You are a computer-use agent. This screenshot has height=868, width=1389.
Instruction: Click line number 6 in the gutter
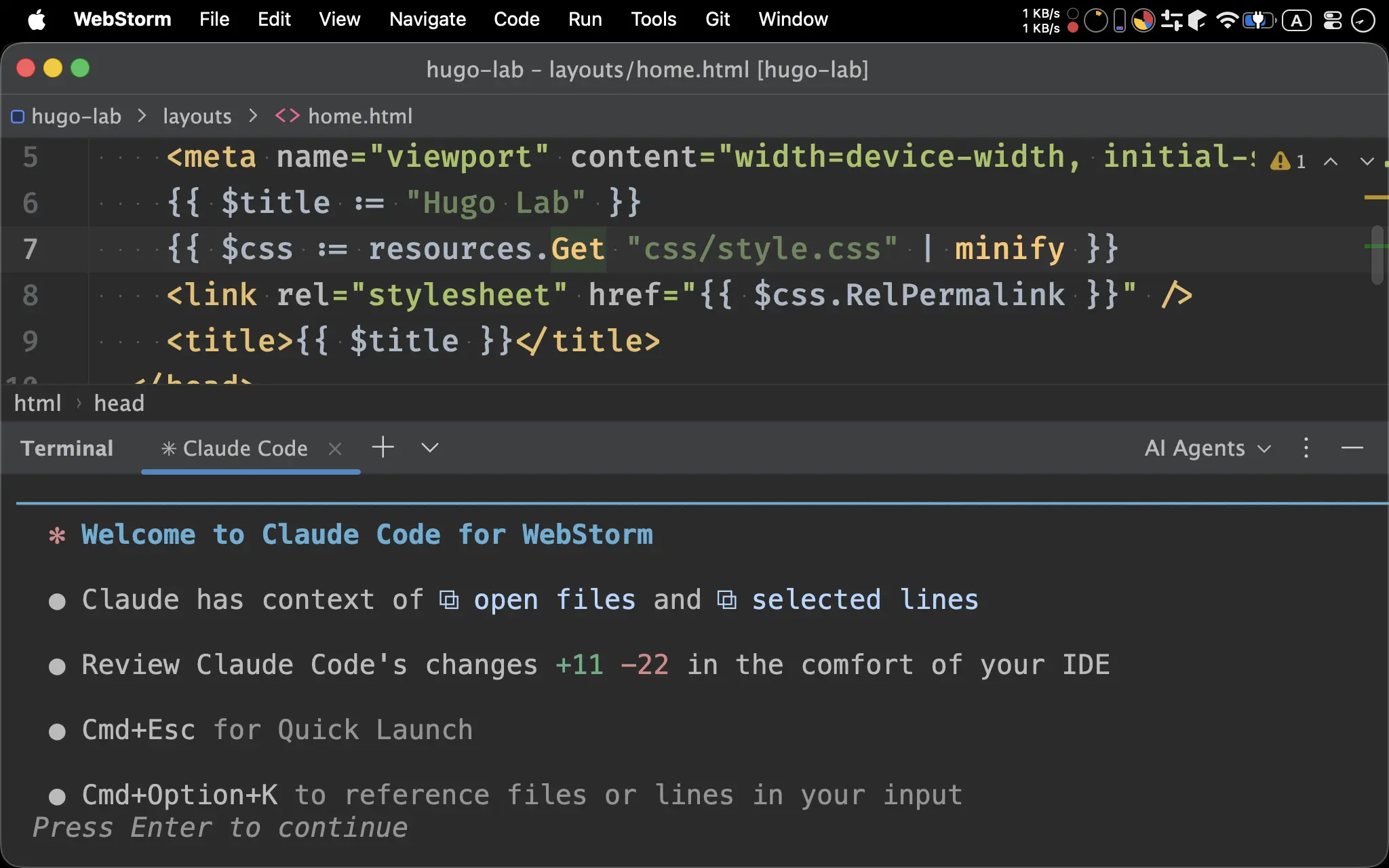pos(31,203)
